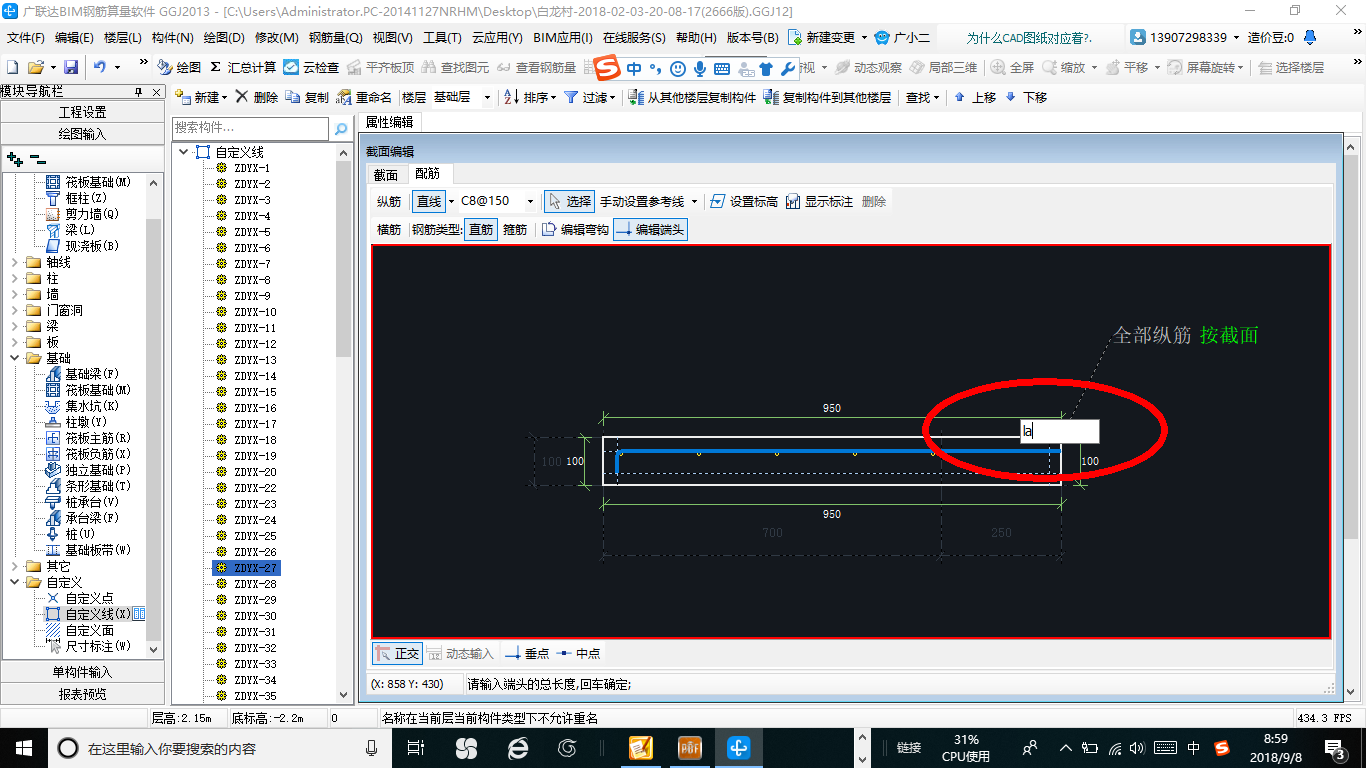This screenshot has width=1366, height=768.
Task: Open the 基础层 floor dropdown
Action: (487, 97)
